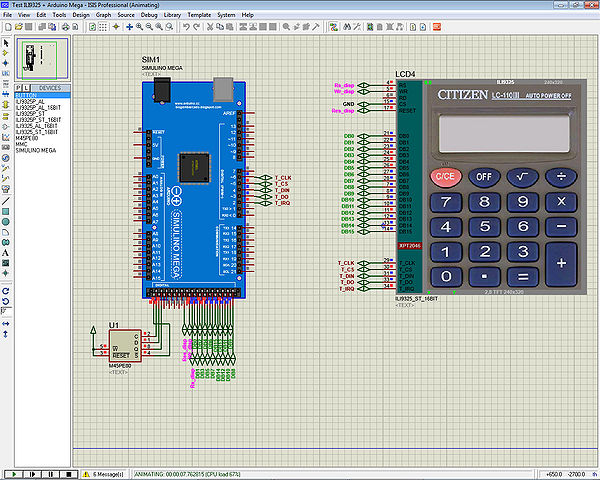Open Search and Tag binoculars icon
Screen dimensions: 600x480
pyautogui.click(x=347, y=27)
